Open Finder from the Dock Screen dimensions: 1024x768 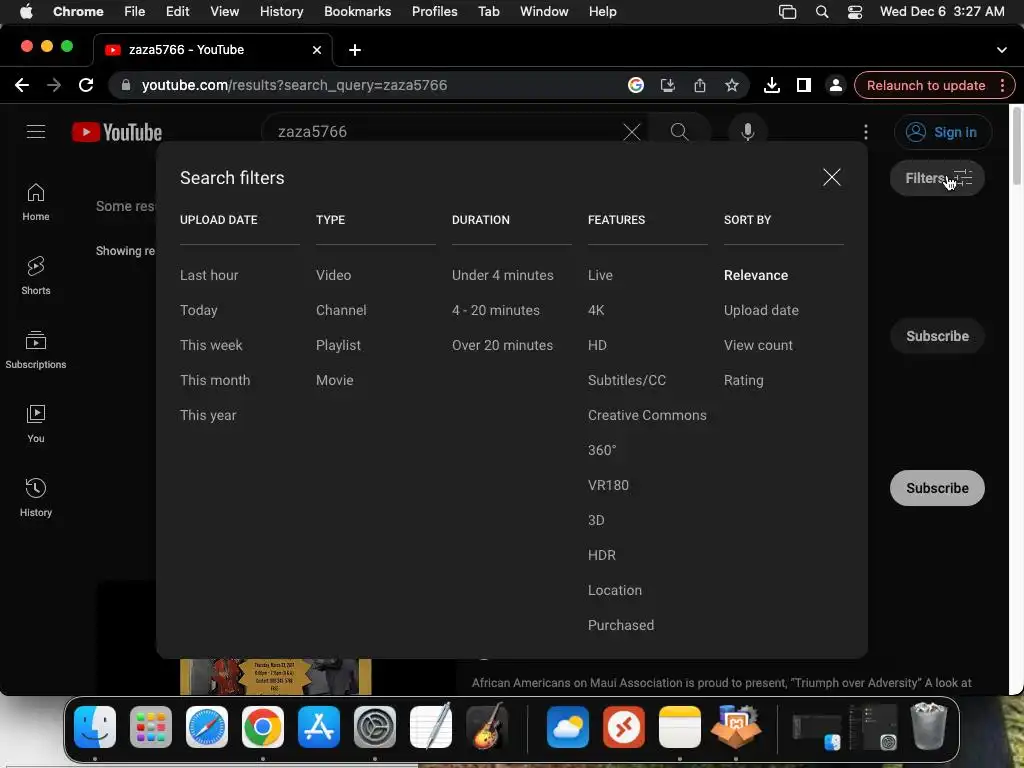(95, 727)
